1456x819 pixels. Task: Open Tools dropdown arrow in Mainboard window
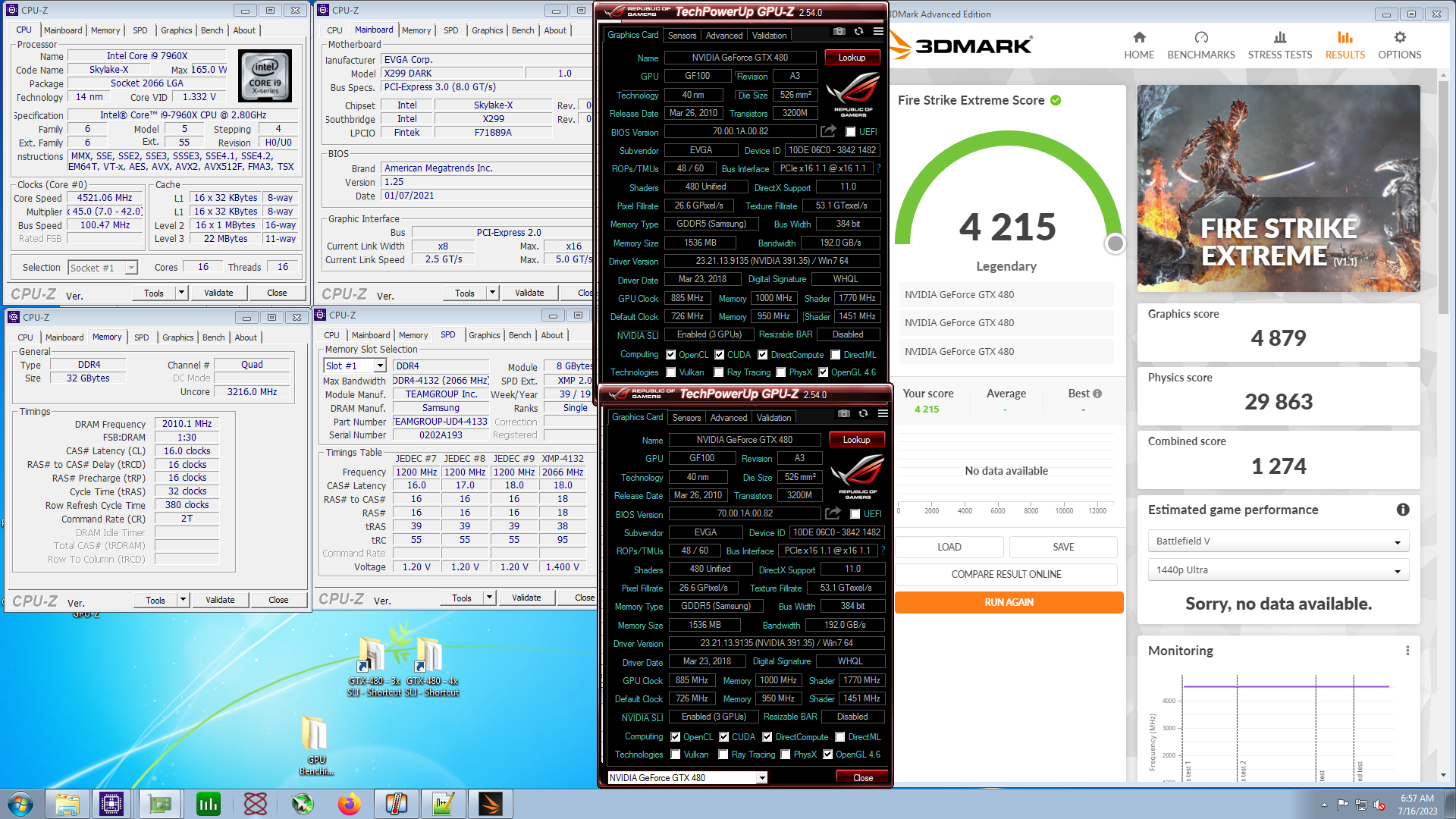click(x=492, y=293)
